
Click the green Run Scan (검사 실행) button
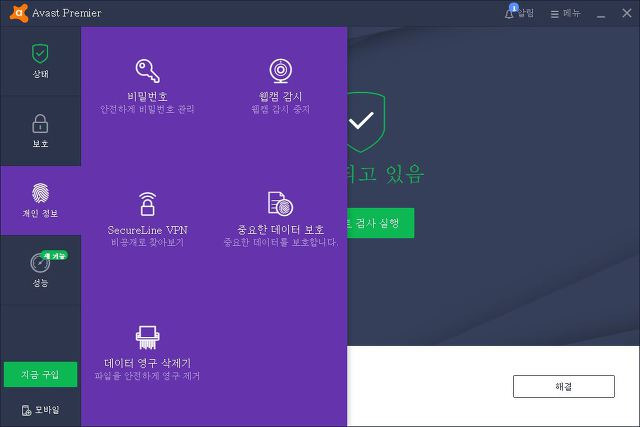click(380, 223)
